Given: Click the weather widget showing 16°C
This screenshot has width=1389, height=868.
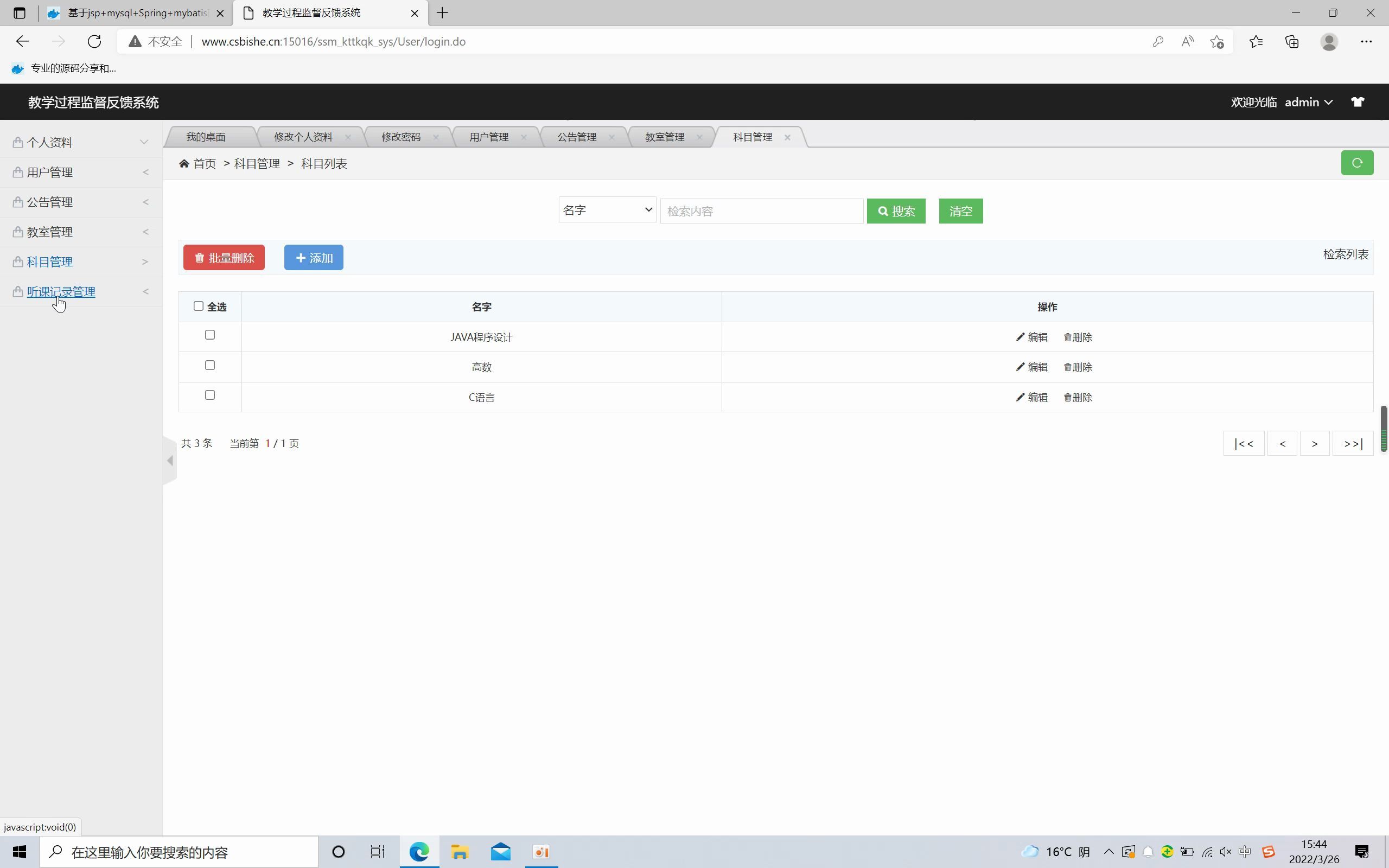Looking at the screenshot, I should click(x=1056, y=852).
